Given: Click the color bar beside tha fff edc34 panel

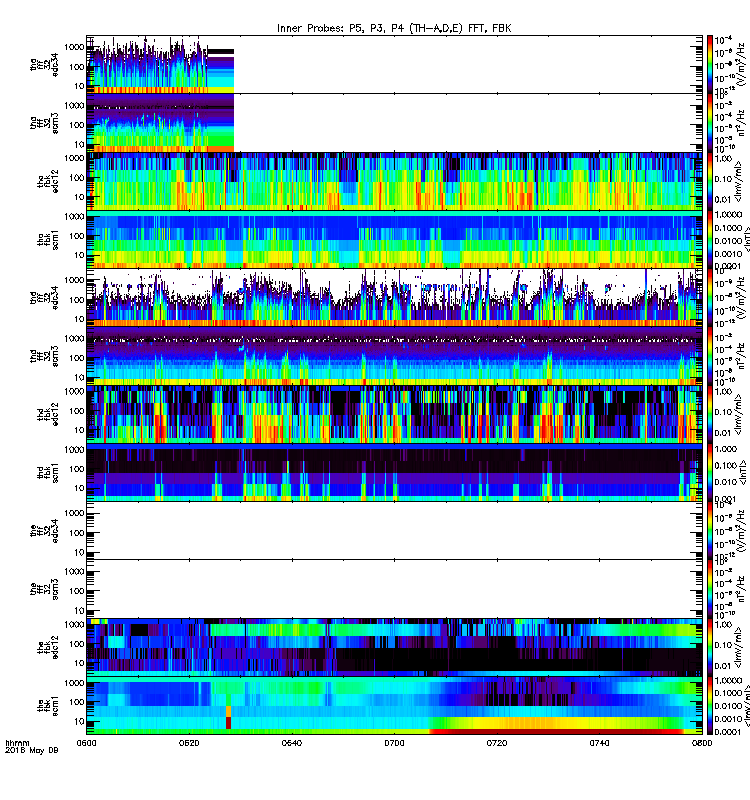Looking at the screenshot, I should (x=710, y=64).
